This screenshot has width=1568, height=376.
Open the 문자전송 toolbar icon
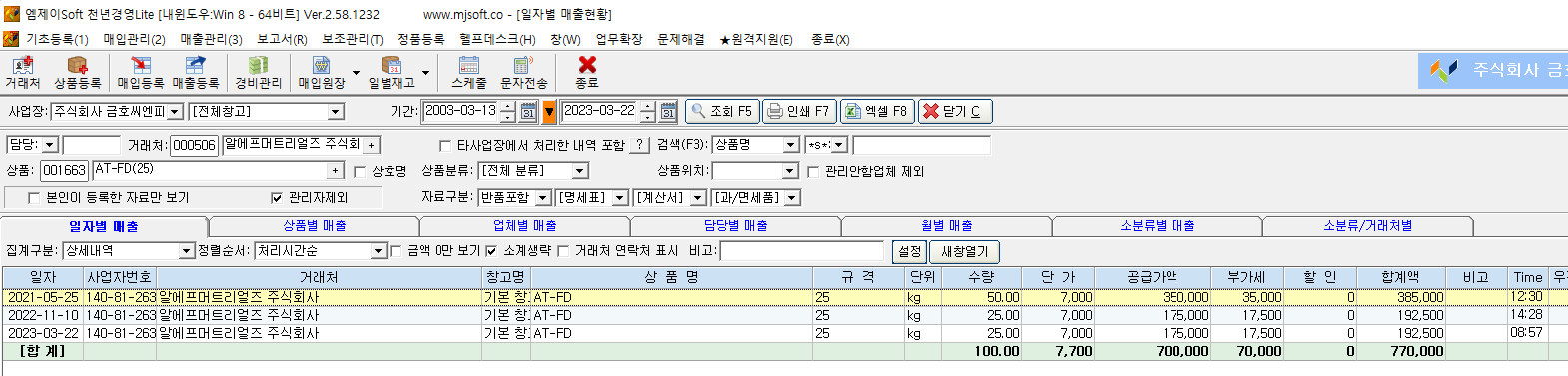tap(523, 72)
